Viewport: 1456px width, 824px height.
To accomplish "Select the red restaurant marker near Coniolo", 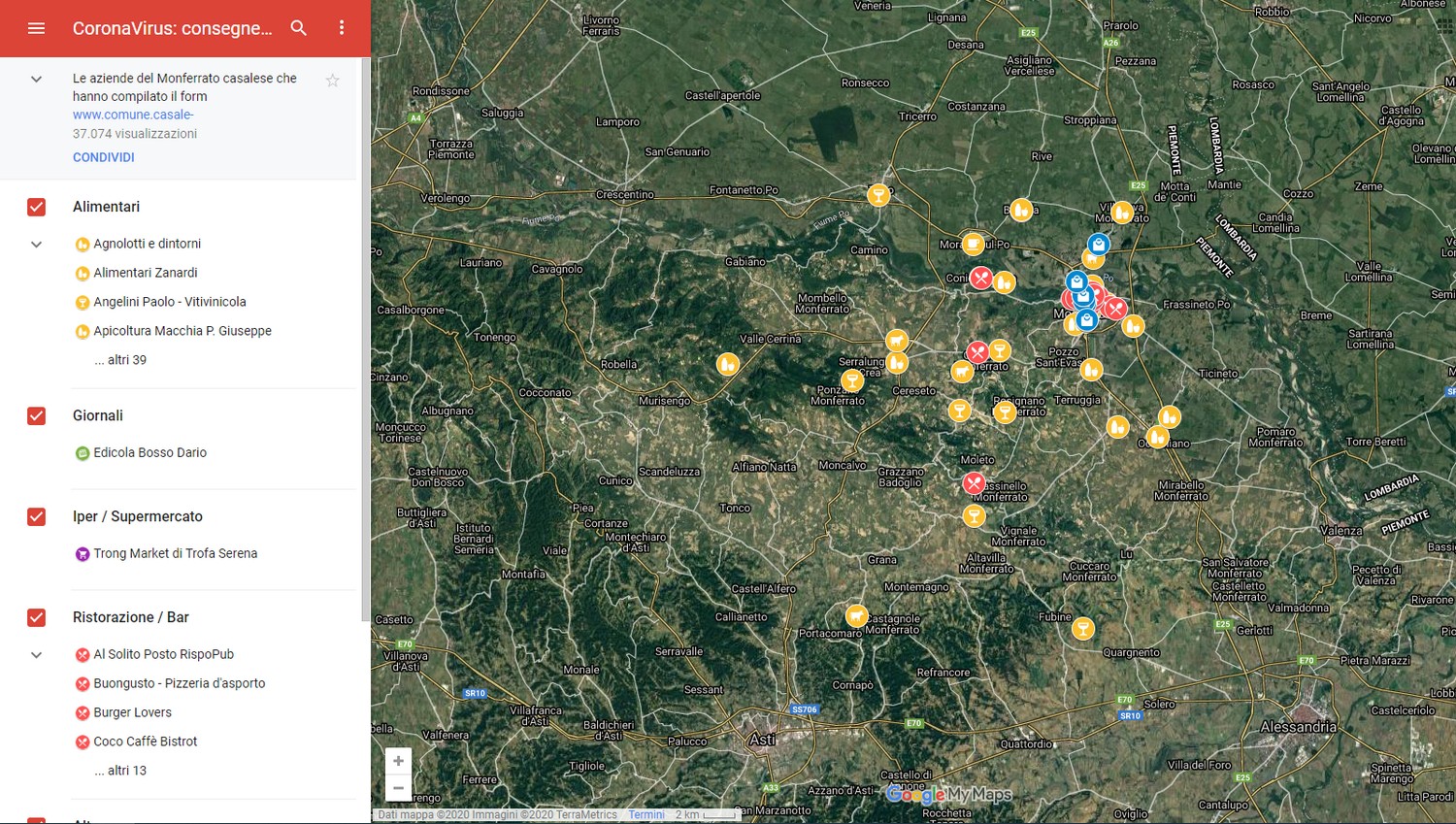I will [981, 279].
